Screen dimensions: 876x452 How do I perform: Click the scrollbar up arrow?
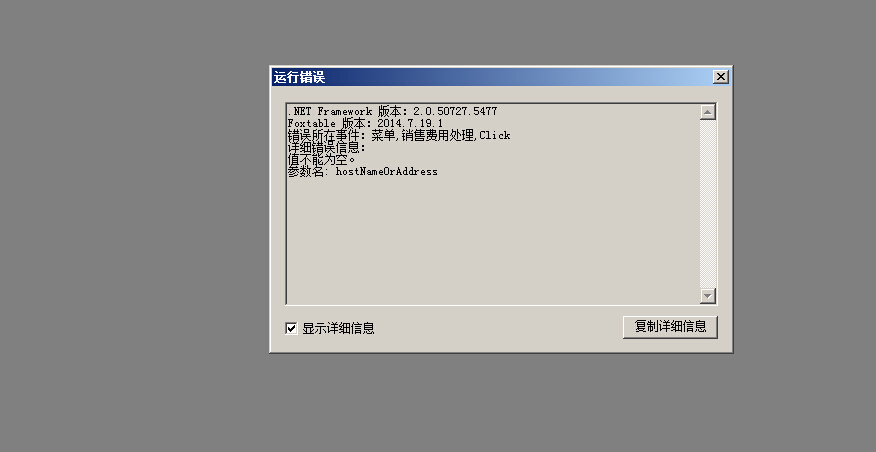(708, 112)
